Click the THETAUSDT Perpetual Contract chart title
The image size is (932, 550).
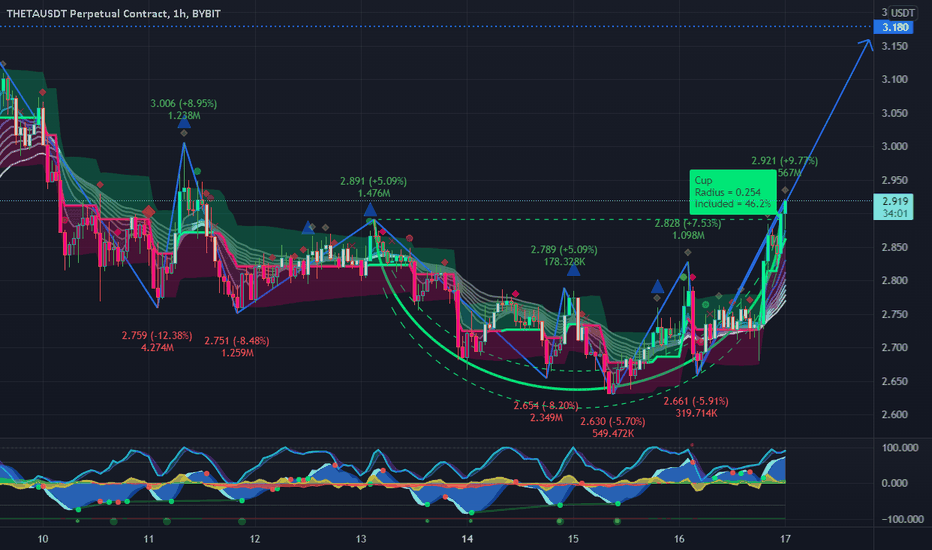(x=114, y=13)
